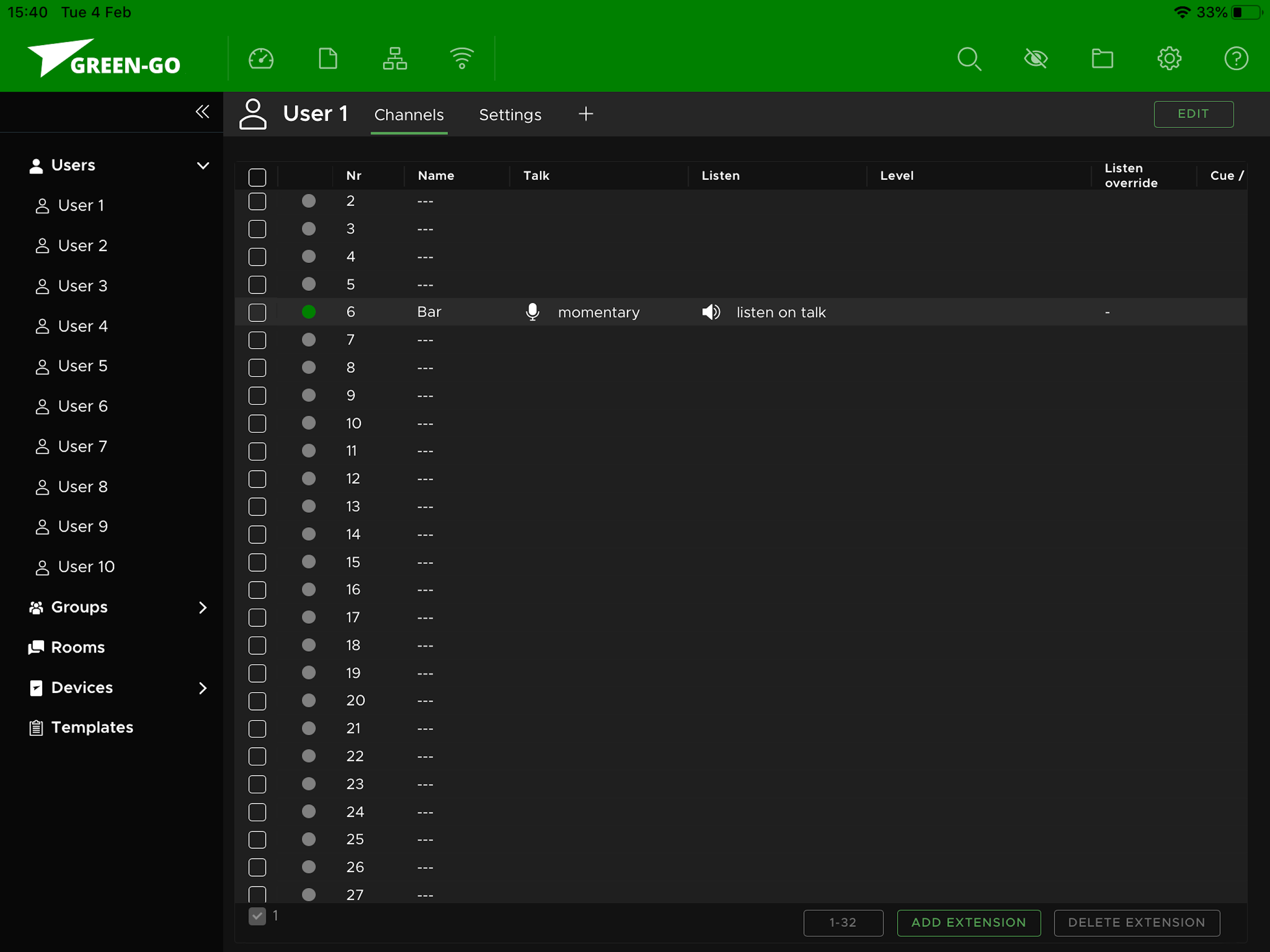Tick the select-all checkbox in table header

coord(257,177)
